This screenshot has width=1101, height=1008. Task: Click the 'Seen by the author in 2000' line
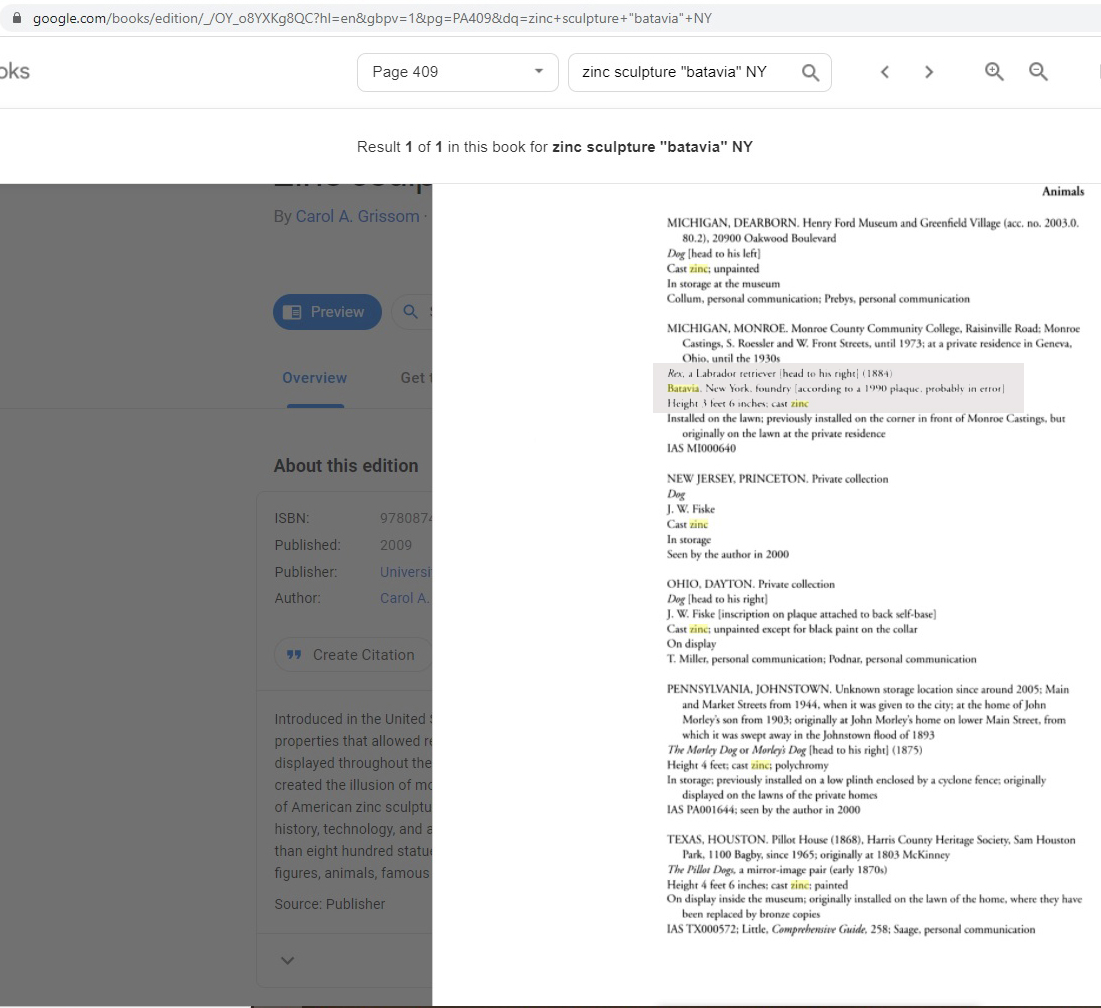[728, 555]
